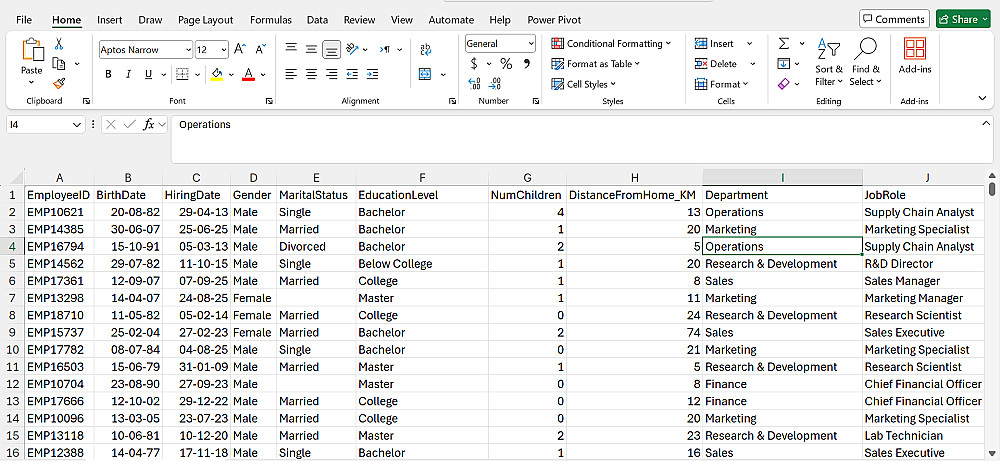Click the Borders icon
Viewport: 1000px width, 461px height.
(x=182, y=75)
